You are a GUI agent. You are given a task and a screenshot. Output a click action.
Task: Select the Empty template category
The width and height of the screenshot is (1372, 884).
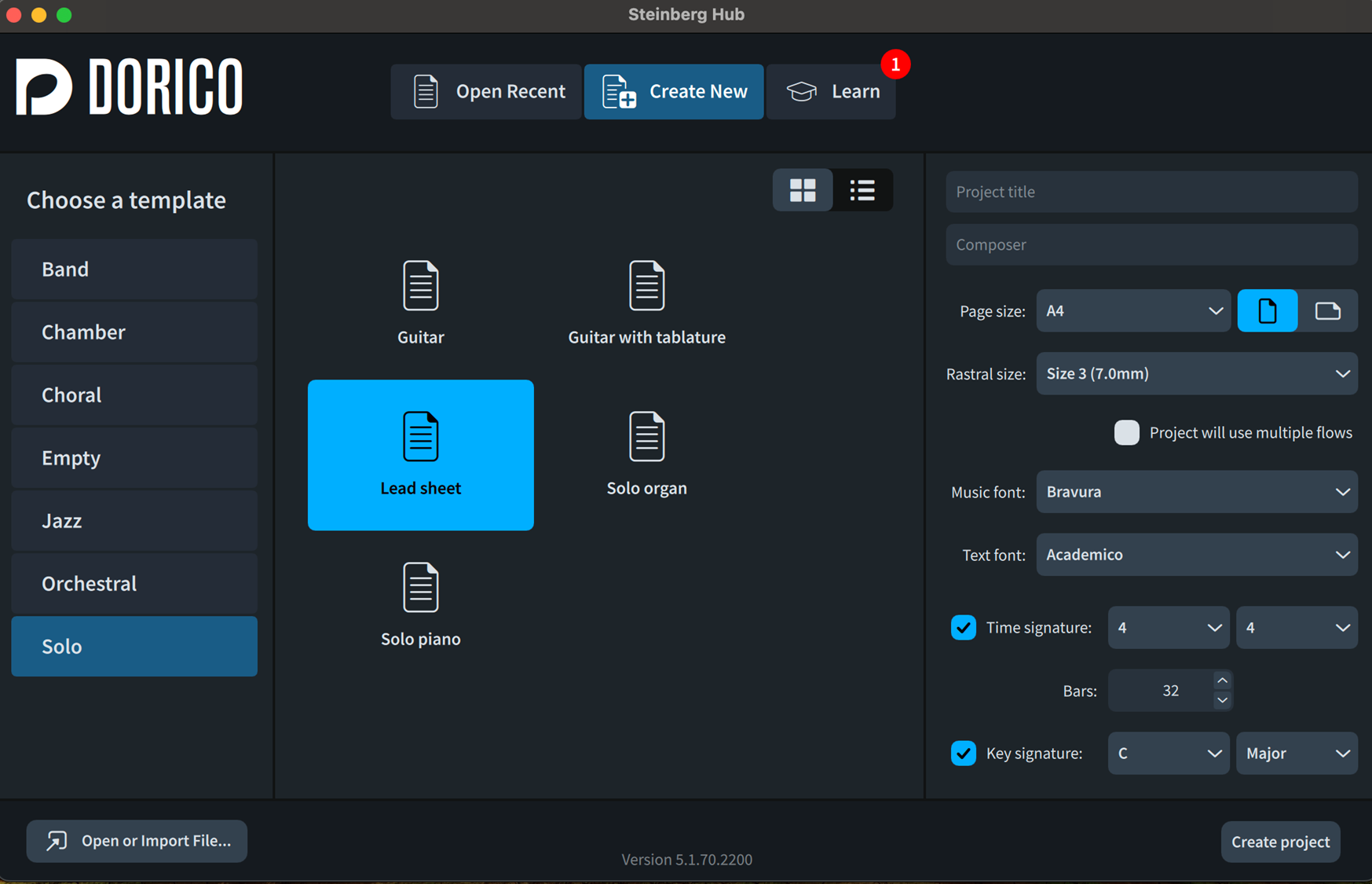(134, 458)
